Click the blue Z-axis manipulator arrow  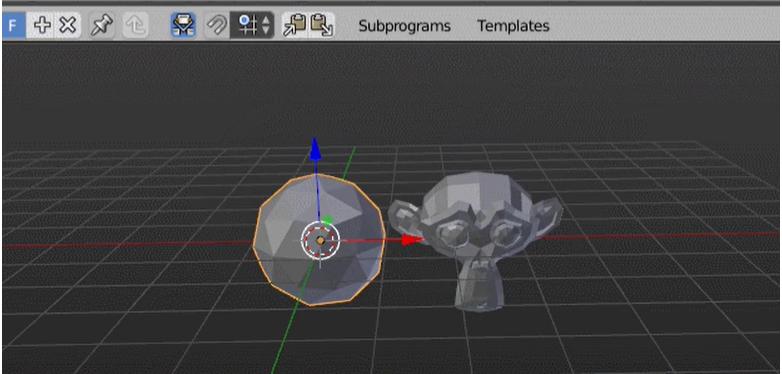click(314, 150)
